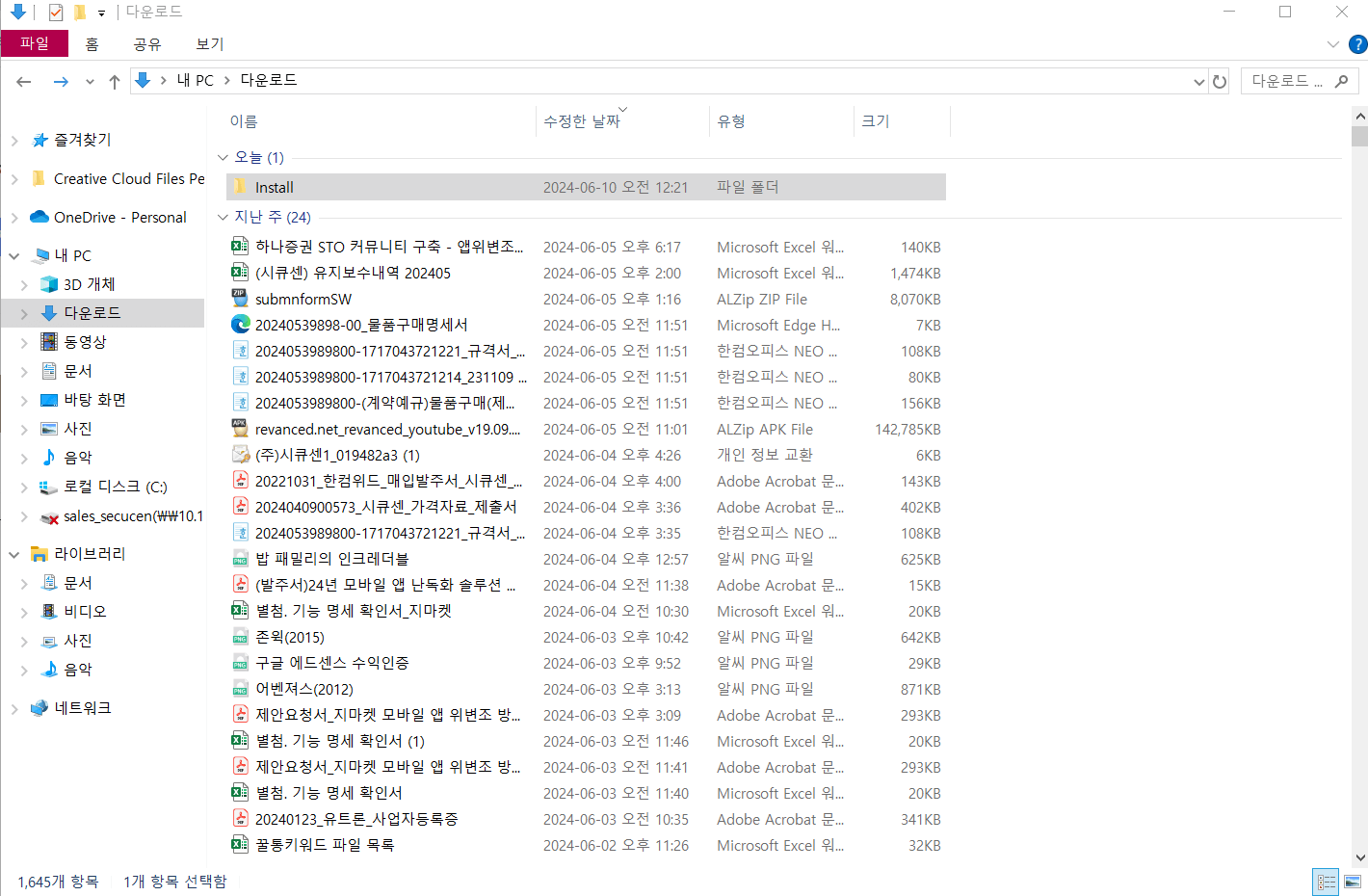The height and width of the screenshot is (896, 1368).
Task: Switch to large thumbnails view icon
Action: tap(1353, 882)
